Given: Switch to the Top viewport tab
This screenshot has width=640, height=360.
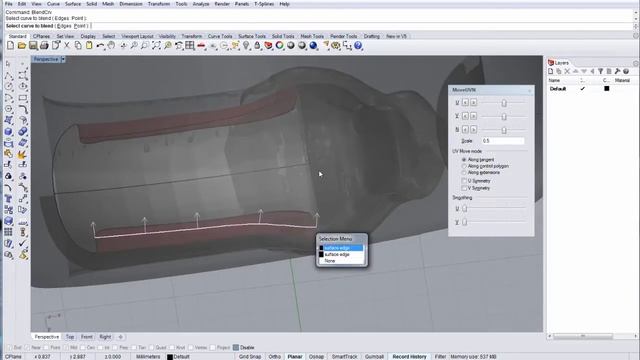Looking at the screenshot, I should click(70, 337).
